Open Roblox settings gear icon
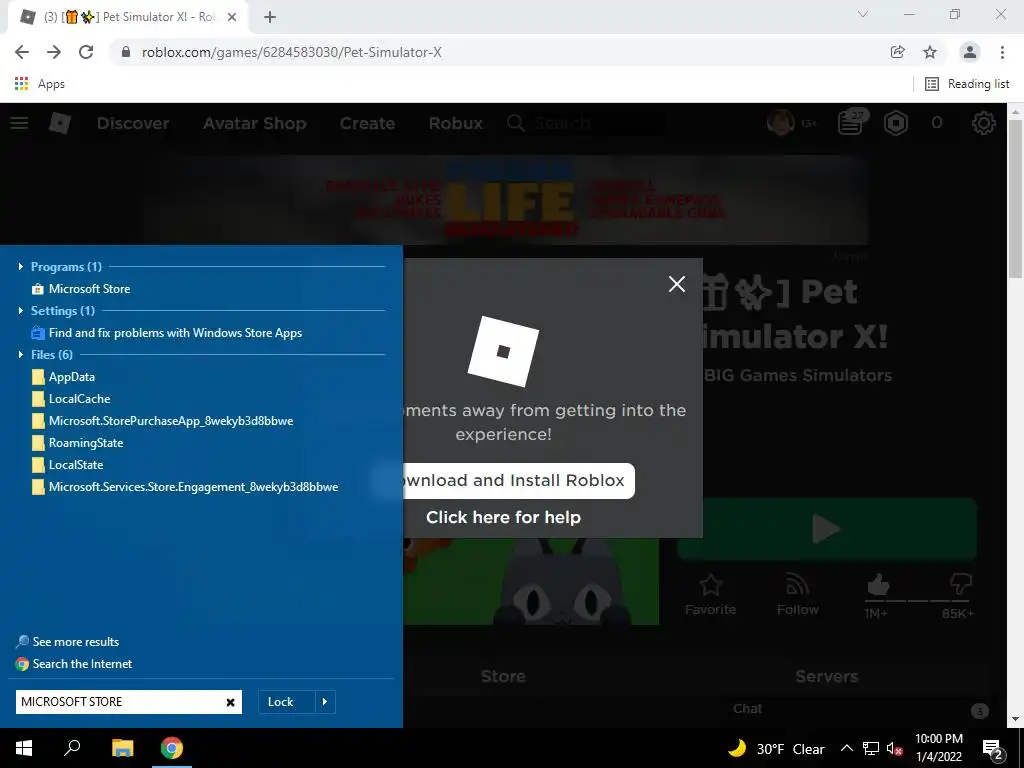The width and height of the screenshot is (1024, 768). 984,123
